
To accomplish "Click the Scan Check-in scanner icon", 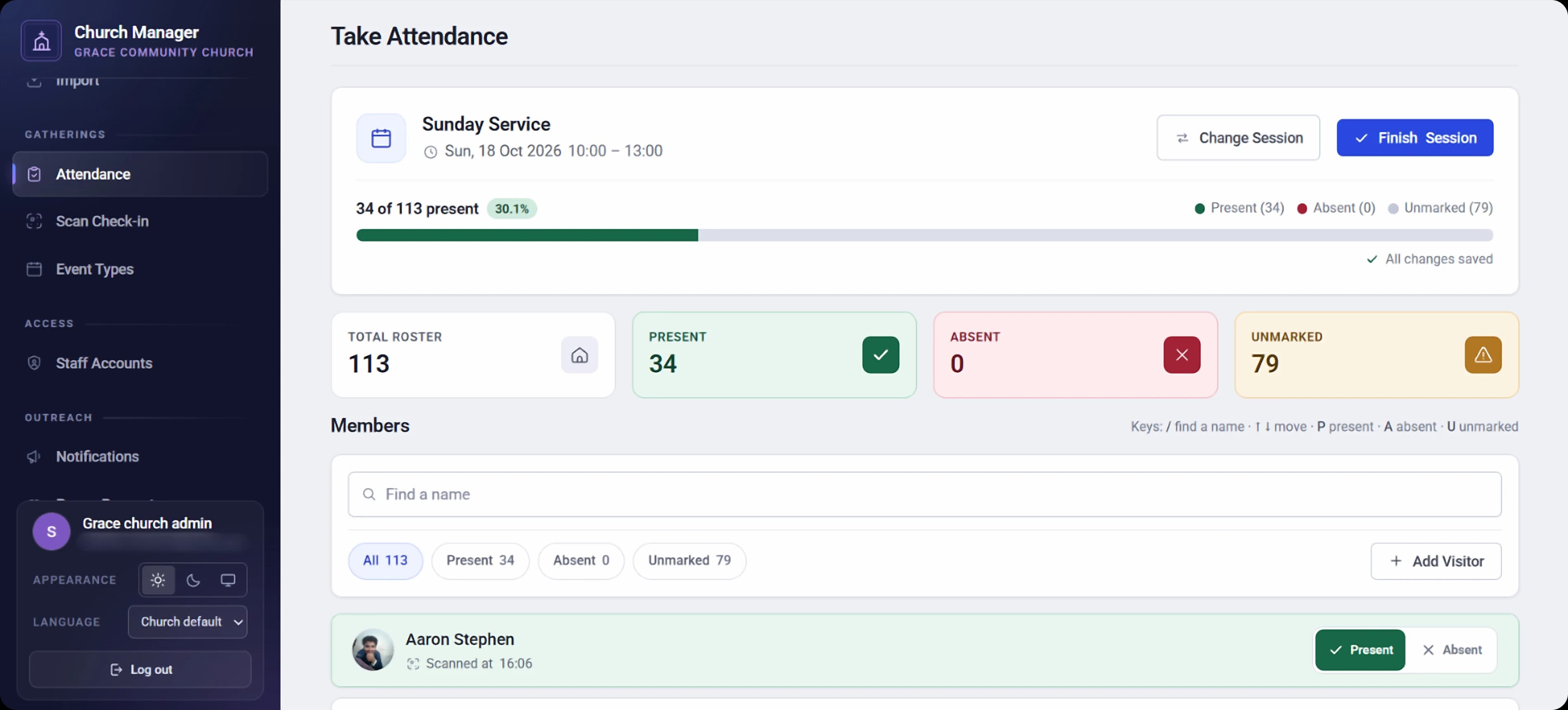I will [x=34, y=221].
